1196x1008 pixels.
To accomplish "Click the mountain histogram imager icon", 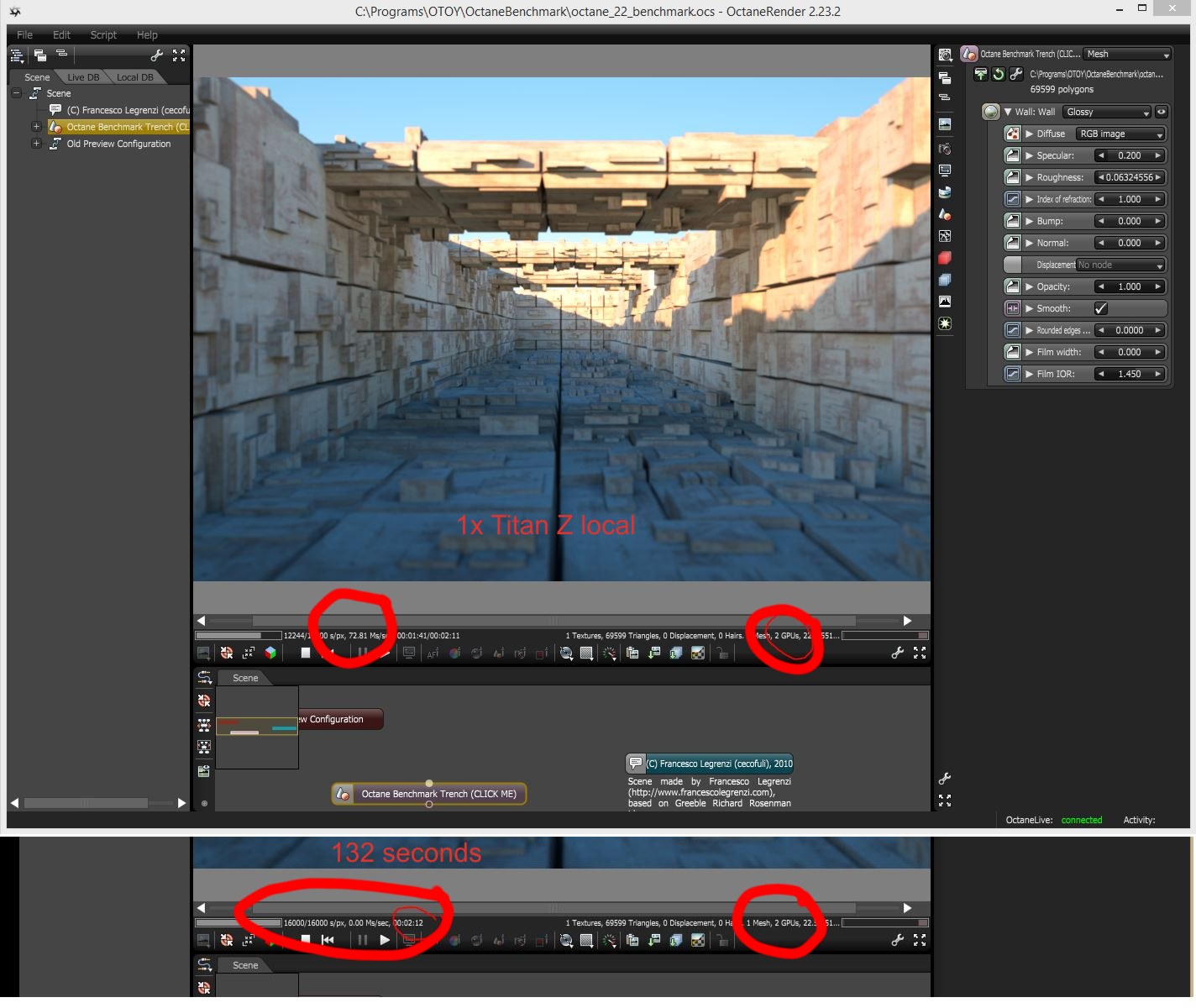I will pos(945,302).
